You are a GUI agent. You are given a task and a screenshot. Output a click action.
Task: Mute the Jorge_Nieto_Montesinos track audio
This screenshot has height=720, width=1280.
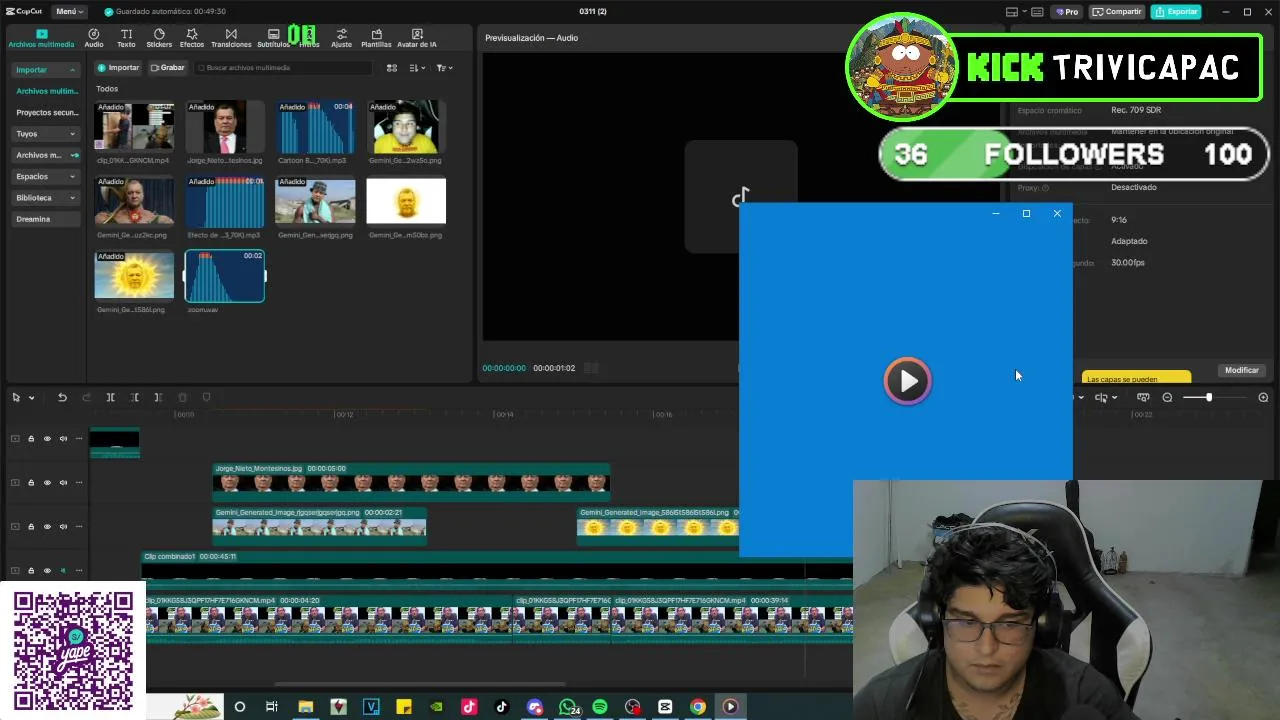pyautogui.click(x=63, y=482)
